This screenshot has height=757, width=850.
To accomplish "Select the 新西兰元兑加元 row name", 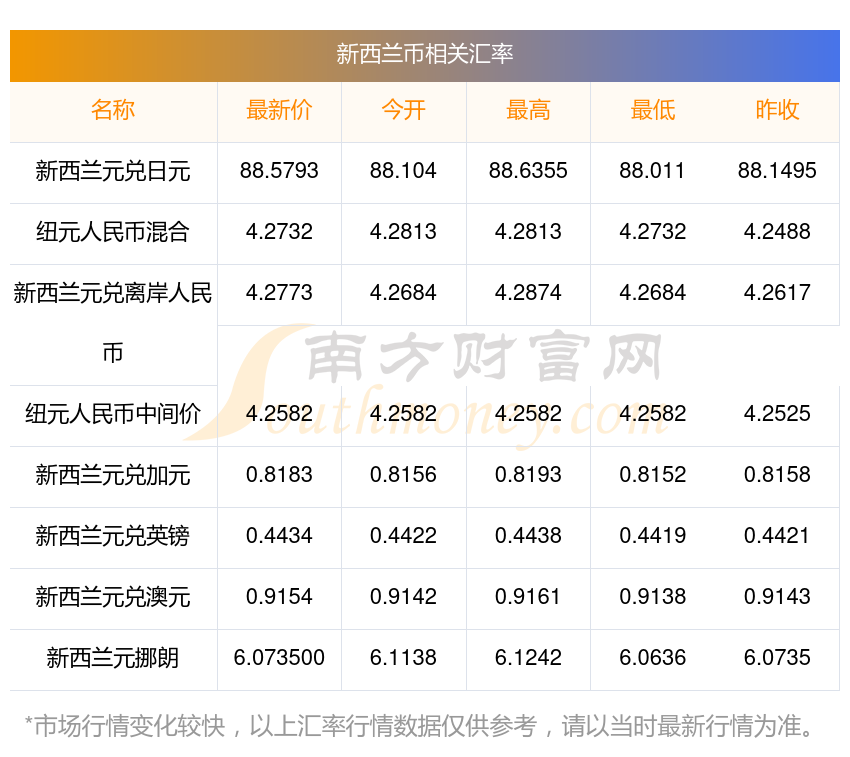I will [x=113, y=476].
